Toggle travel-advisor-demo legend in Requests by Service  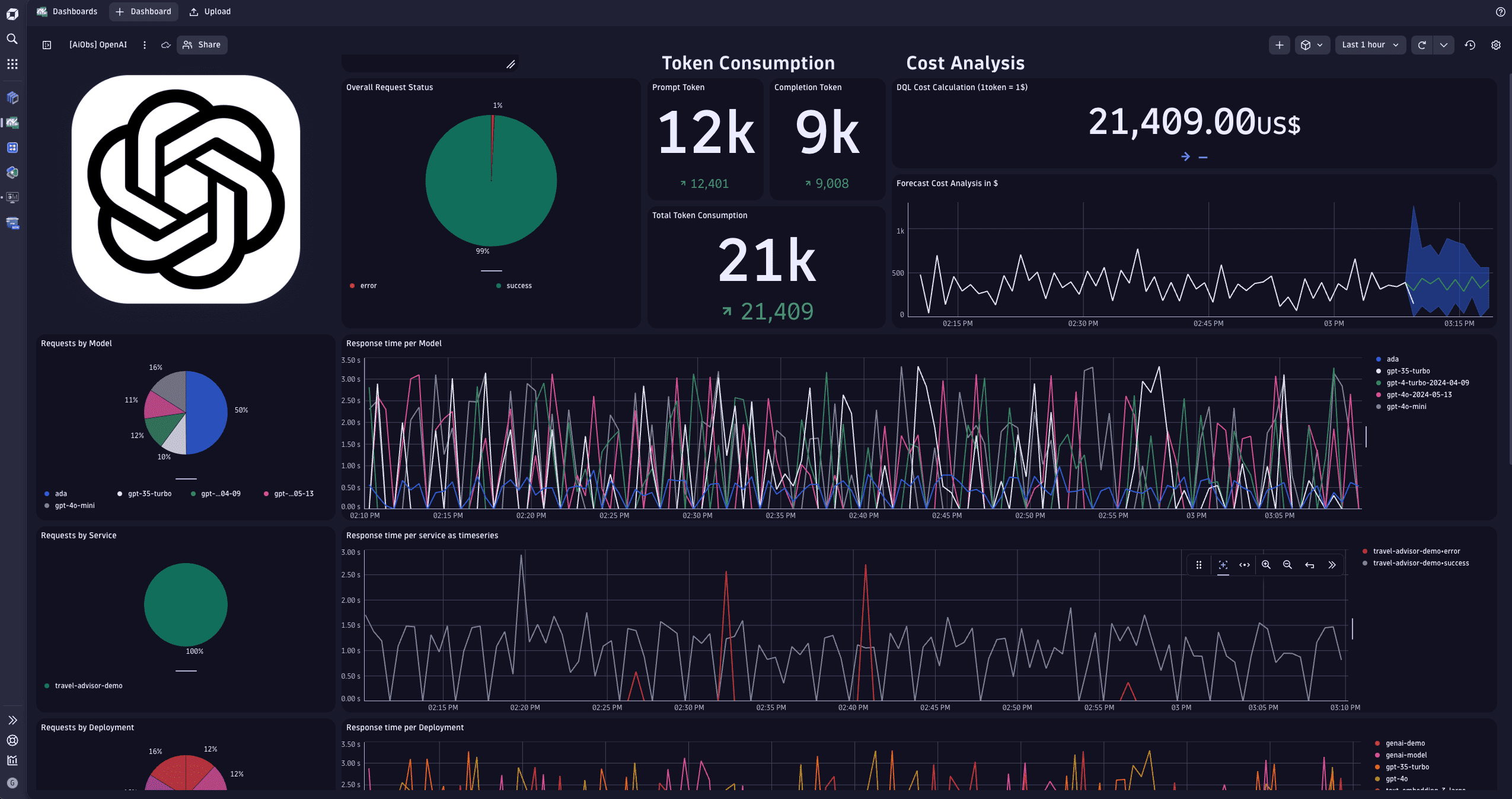[84, 686]
